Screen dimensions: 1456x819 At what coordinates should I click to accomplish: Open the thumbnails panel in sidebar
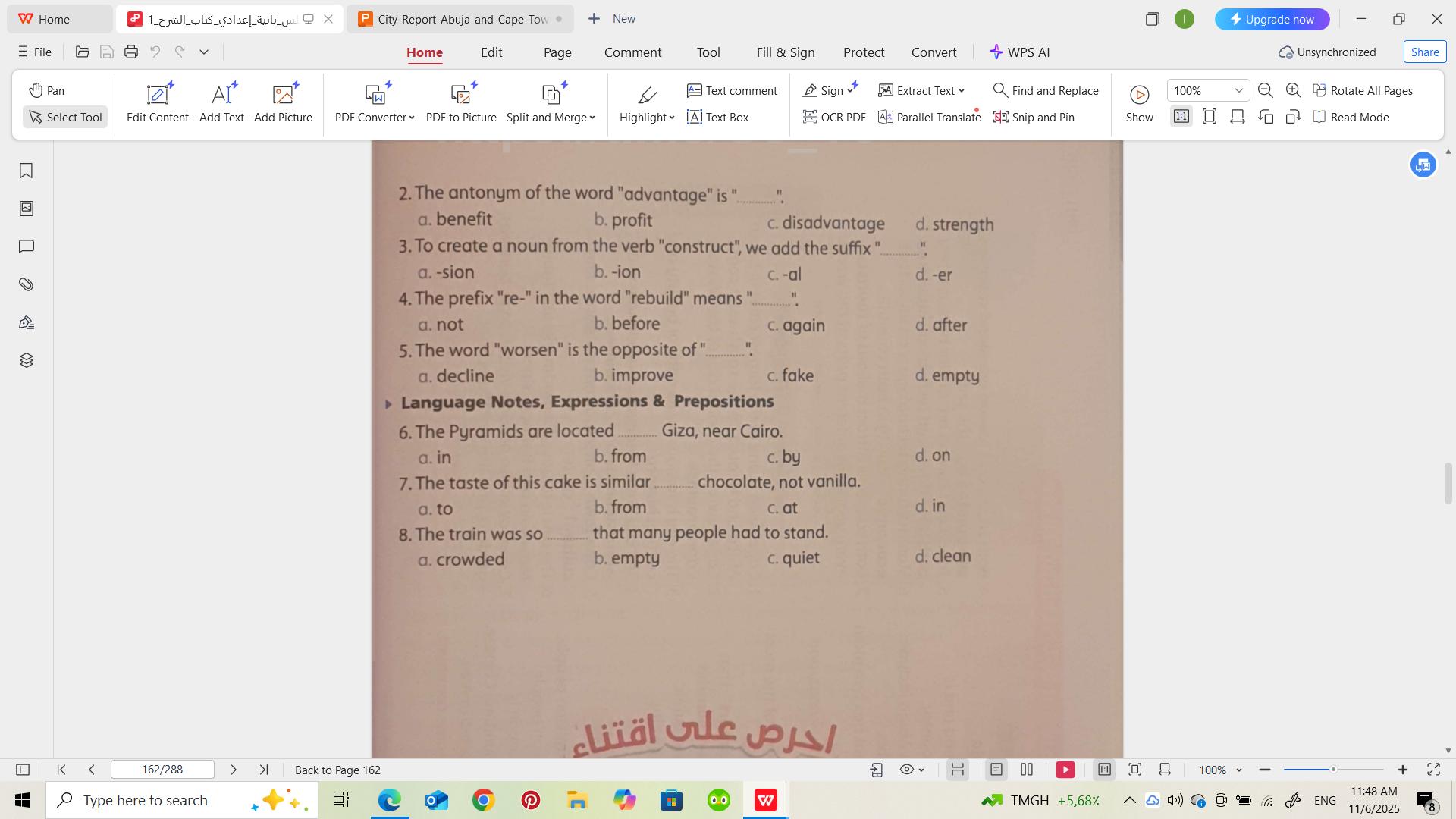point(26,209)
